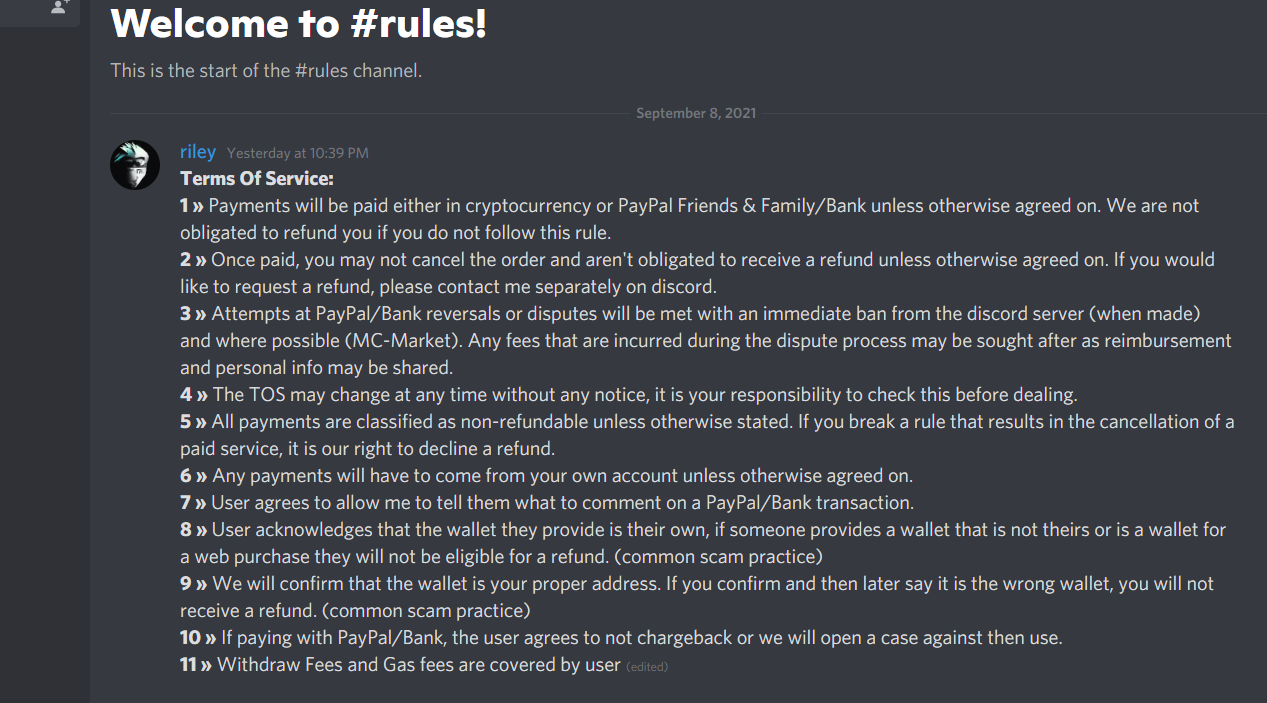Screen dimensions: 1267x703
Task: Click the September 8, 2021 date divider
Action: click(x=696, y=113)
